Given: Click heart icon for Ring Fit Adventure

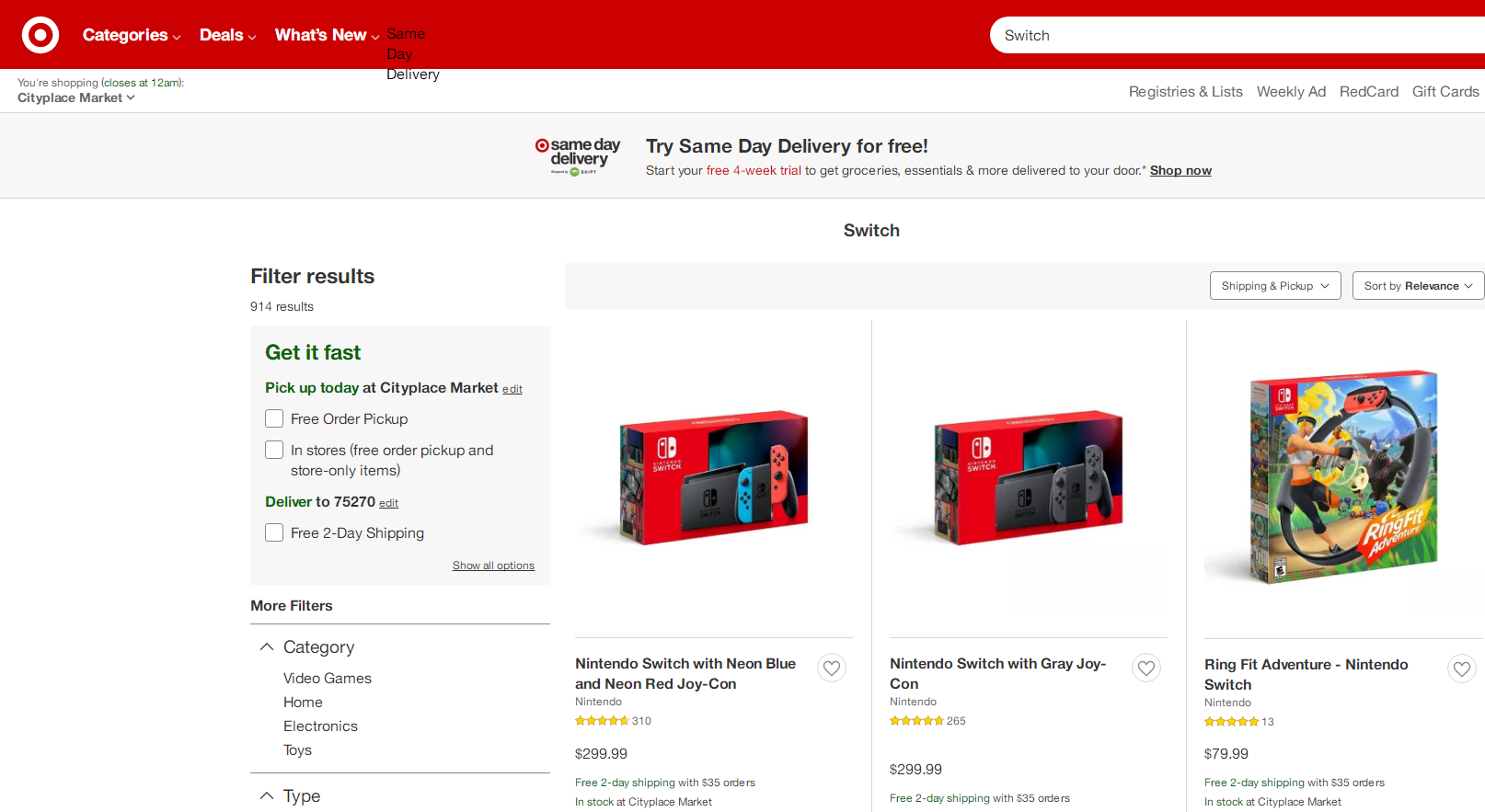Looking at the screenshot, I should (1461, 669).
